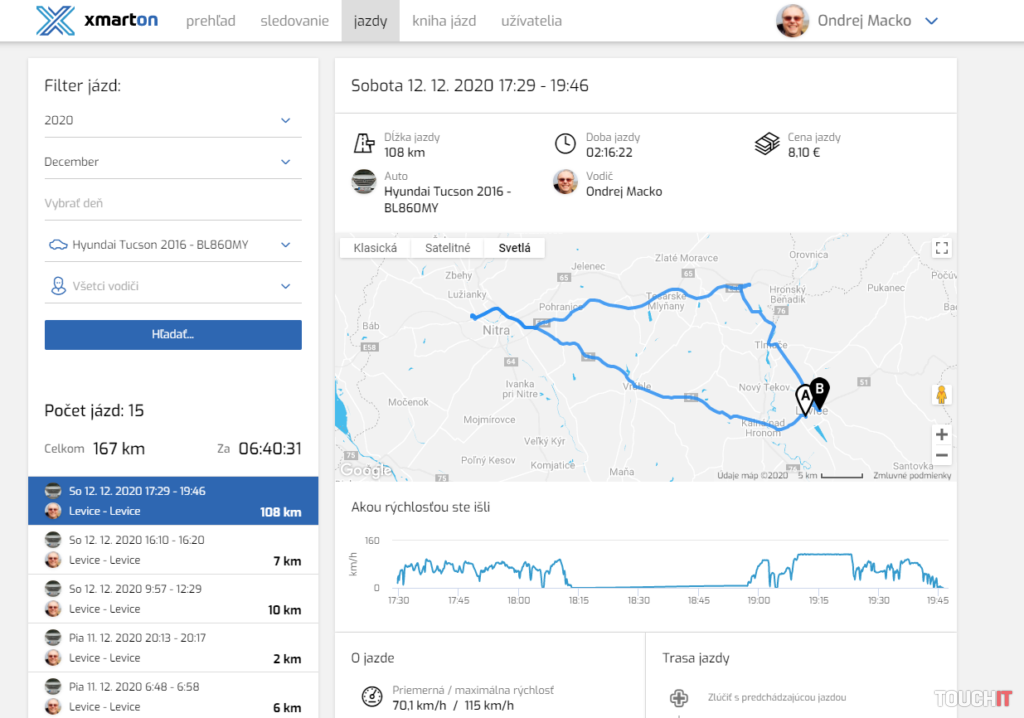Click the 02:16:22 duration value
Screen dimensions: 1024x718
coord(609,153)
